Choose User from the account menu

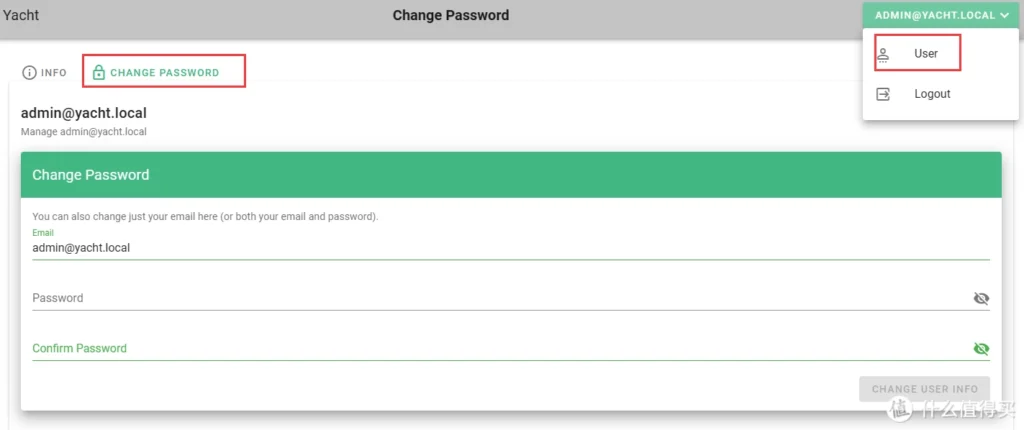click(x=926, y=54)
